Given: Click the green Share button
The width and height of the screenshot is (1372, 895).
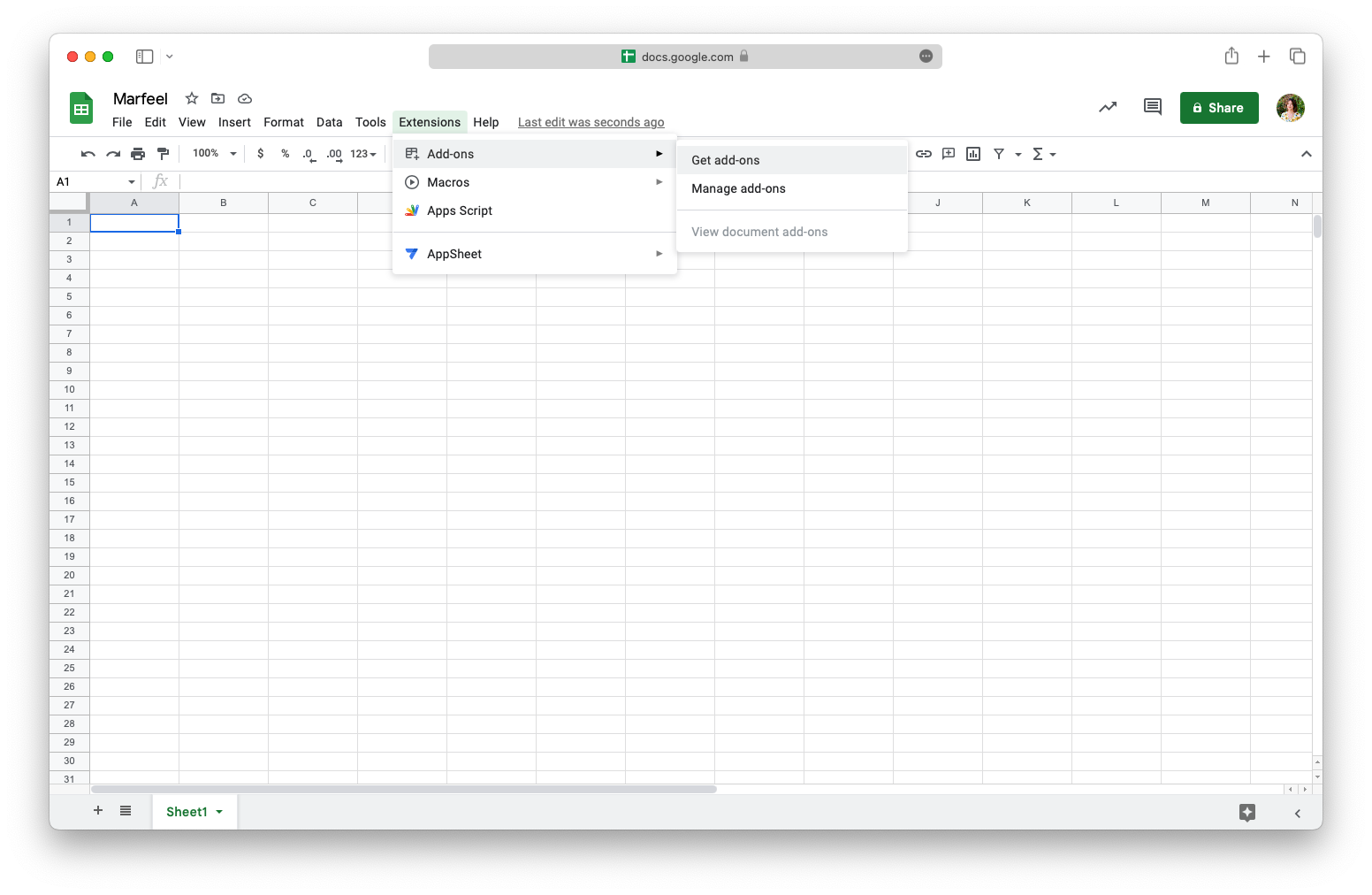Looking at the screenshot, I should (x=1219, y=107).
